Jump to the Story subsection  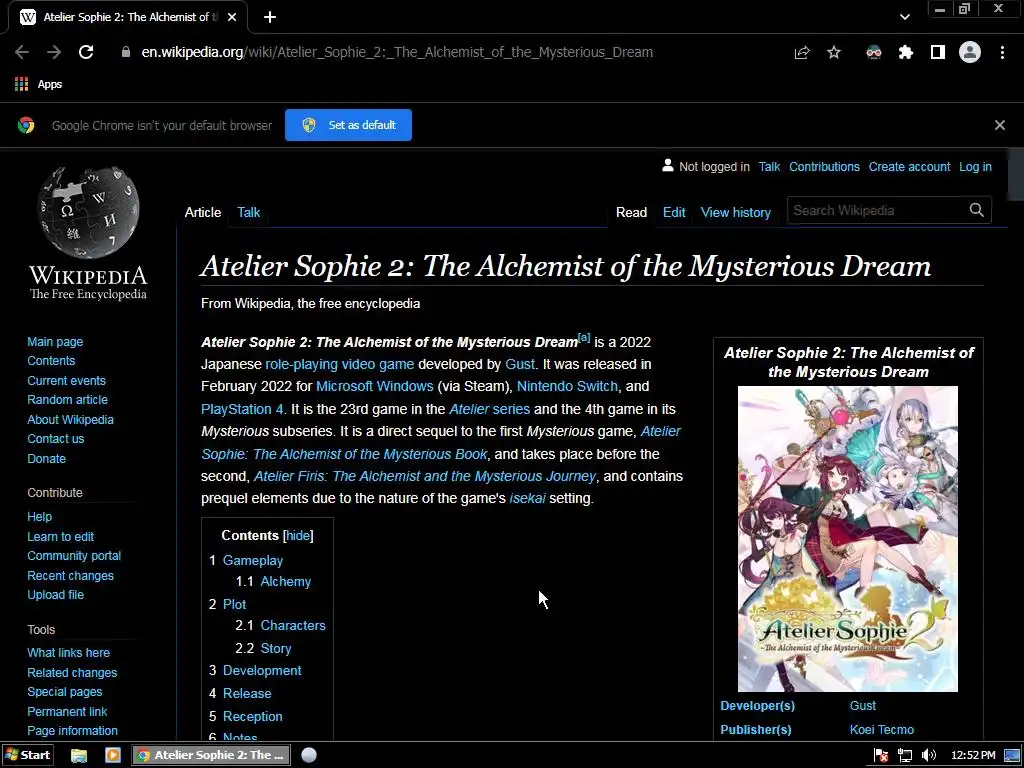pyautogui.click(x=276, y=648)
